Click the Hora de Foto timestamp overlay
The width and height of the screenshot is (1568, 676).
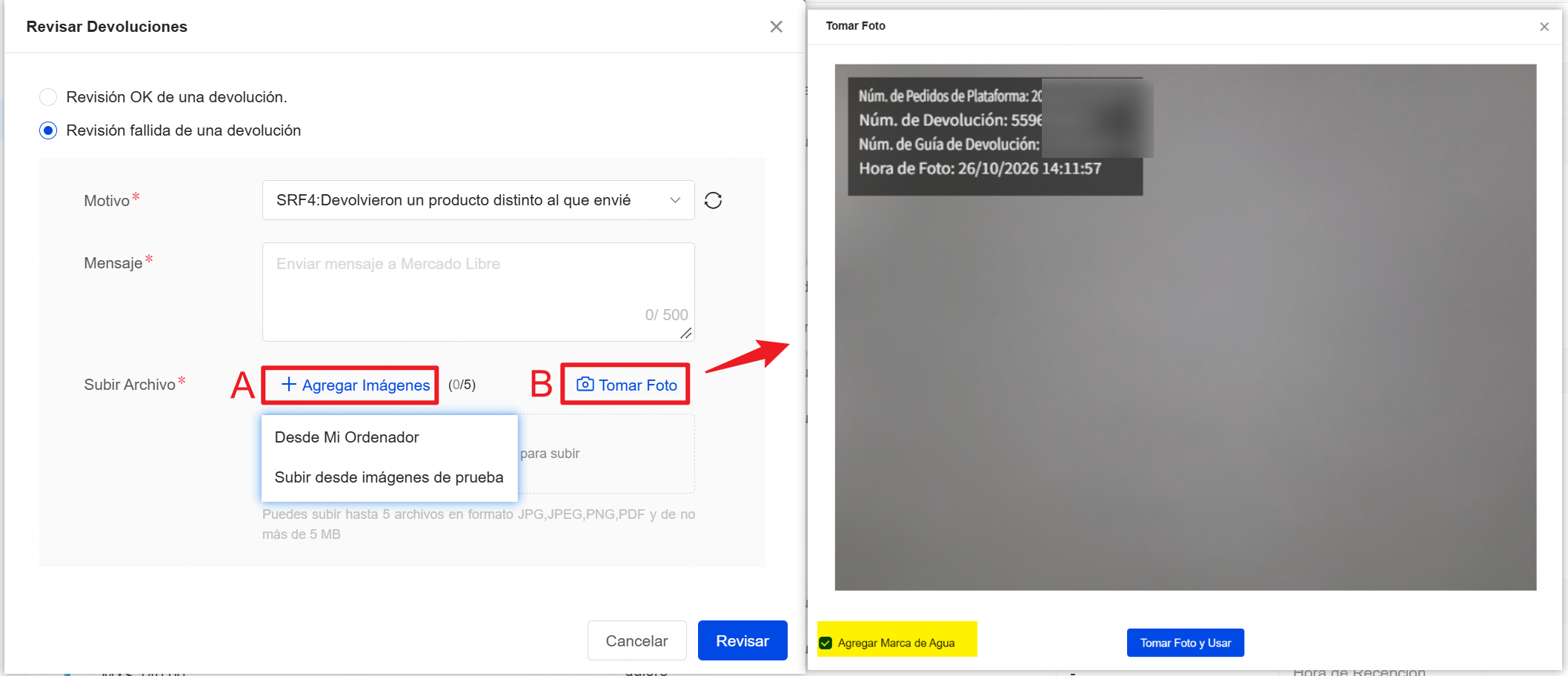pos(980,168)
